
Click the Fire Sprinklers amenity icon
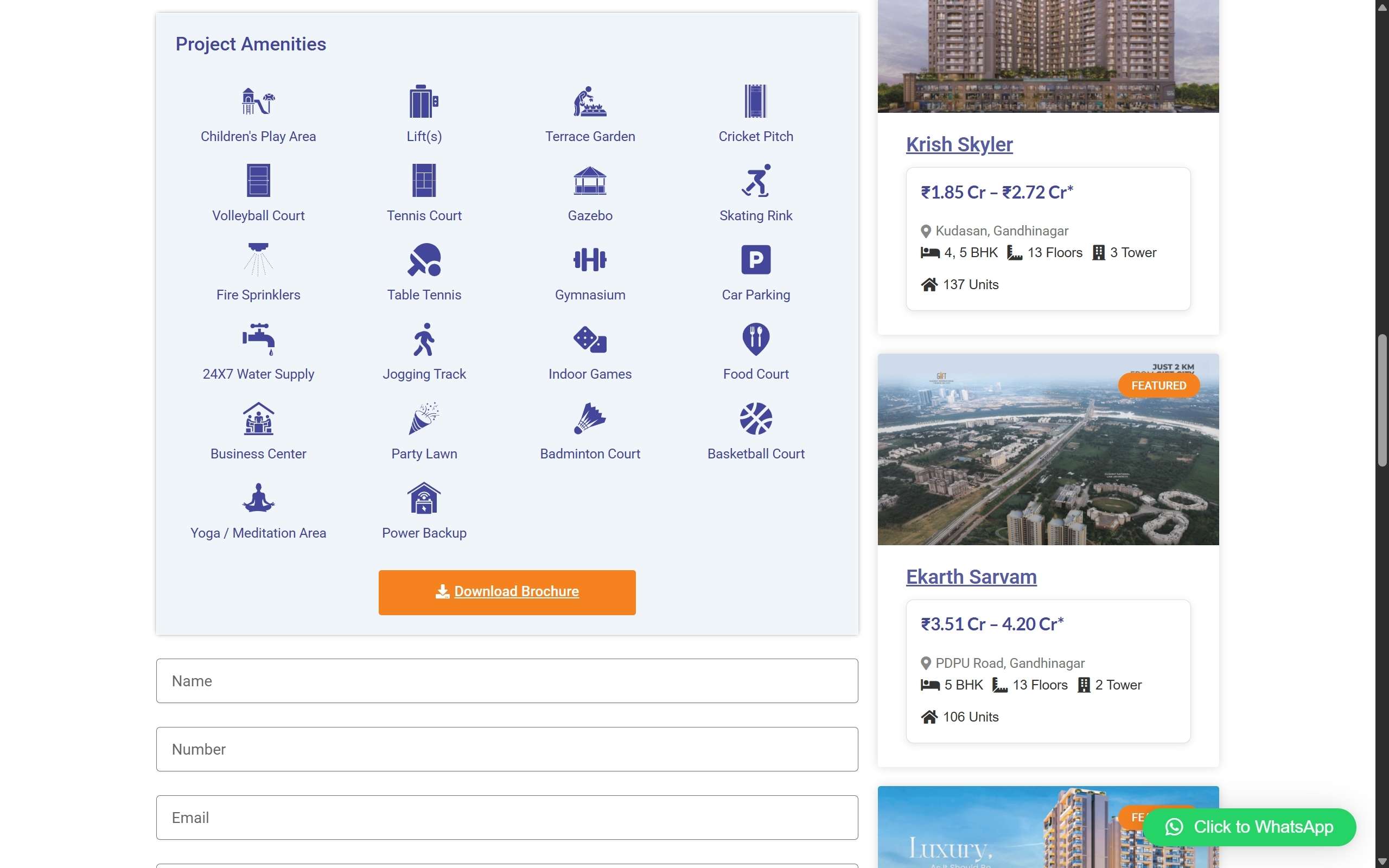pyautogui.click(x=258, y=259)
